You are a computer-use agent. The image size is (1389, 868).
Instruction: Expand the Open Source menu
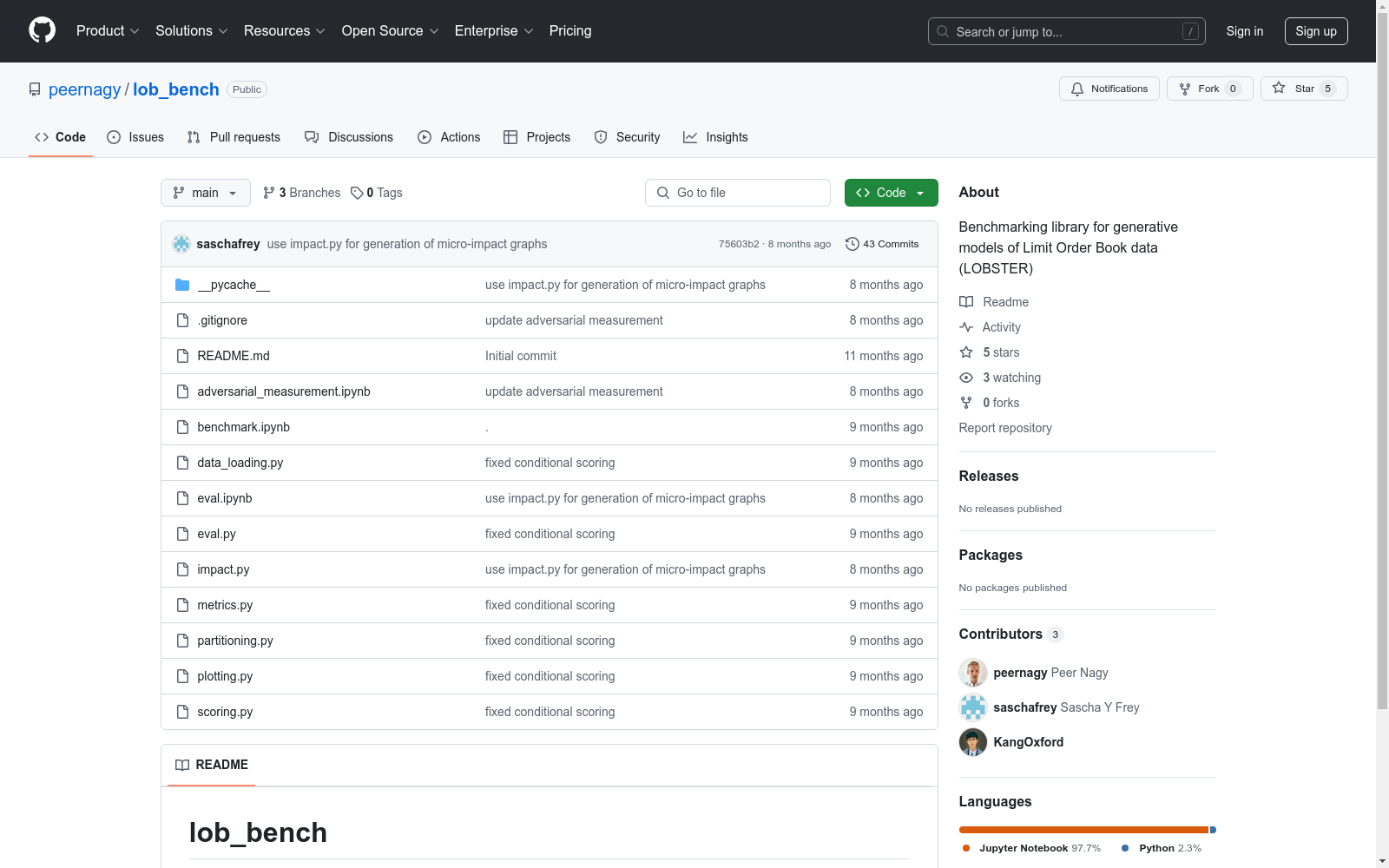pyautogui.click(x=391, y=30)
